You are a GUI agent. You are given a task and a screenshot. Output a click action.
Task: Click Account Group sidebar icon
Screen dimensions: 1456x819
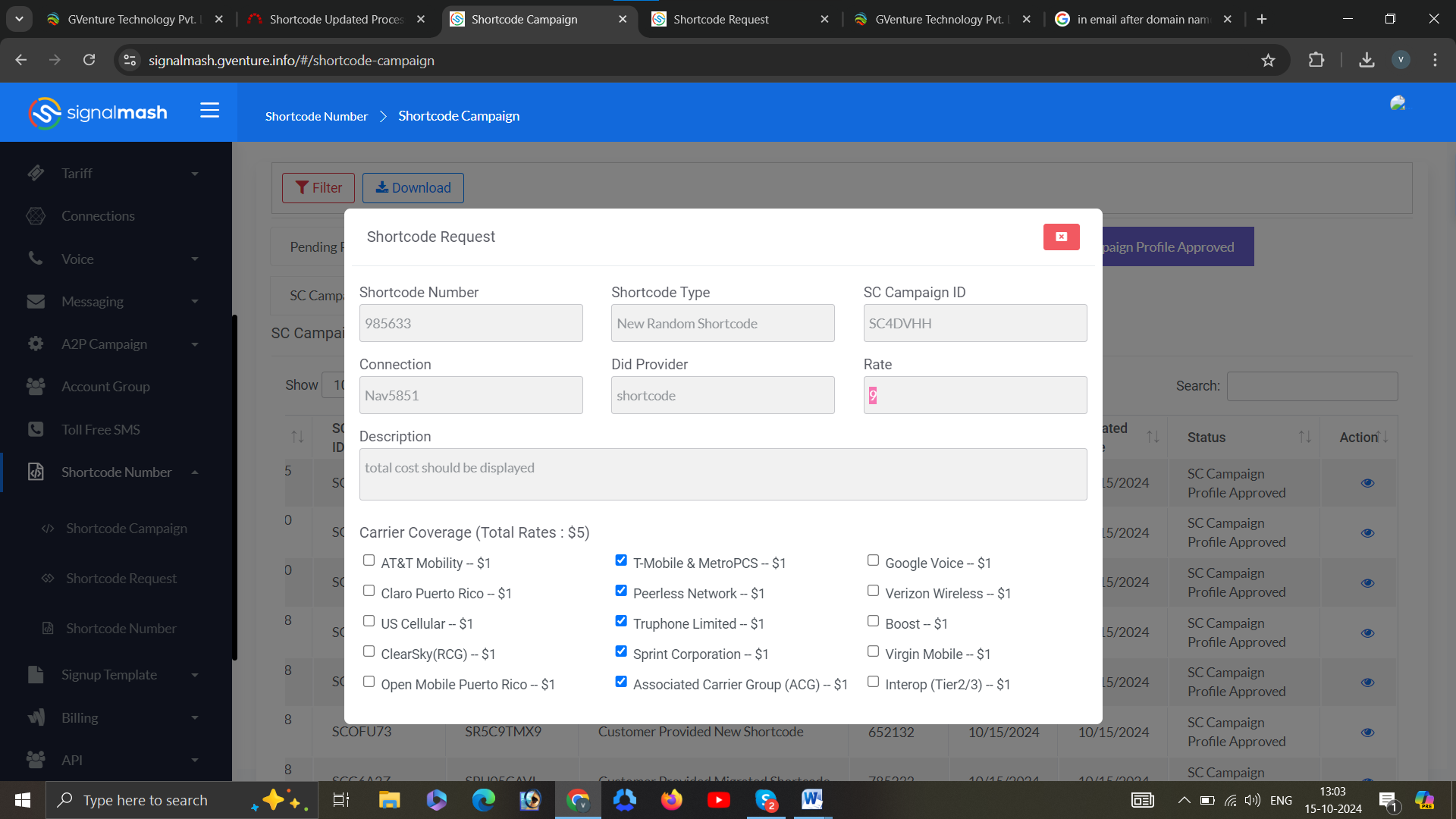(36, 387)
